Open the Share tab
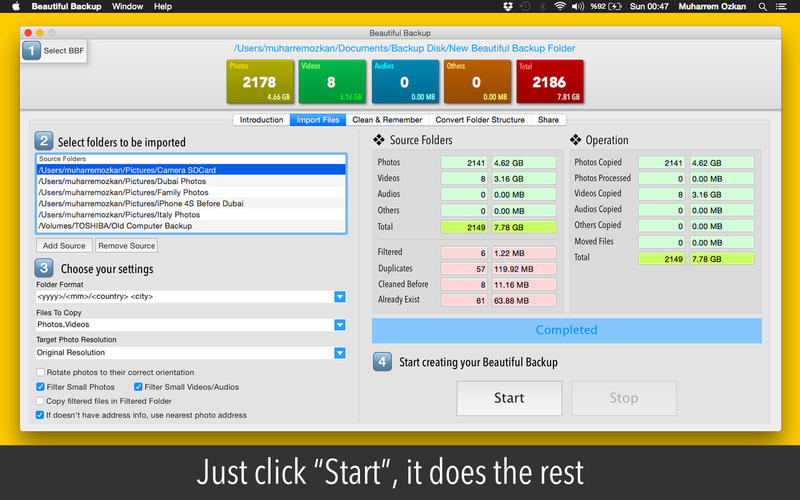Image resolution: width=800 pixels, height=500 pixels. tap(548, 119)
